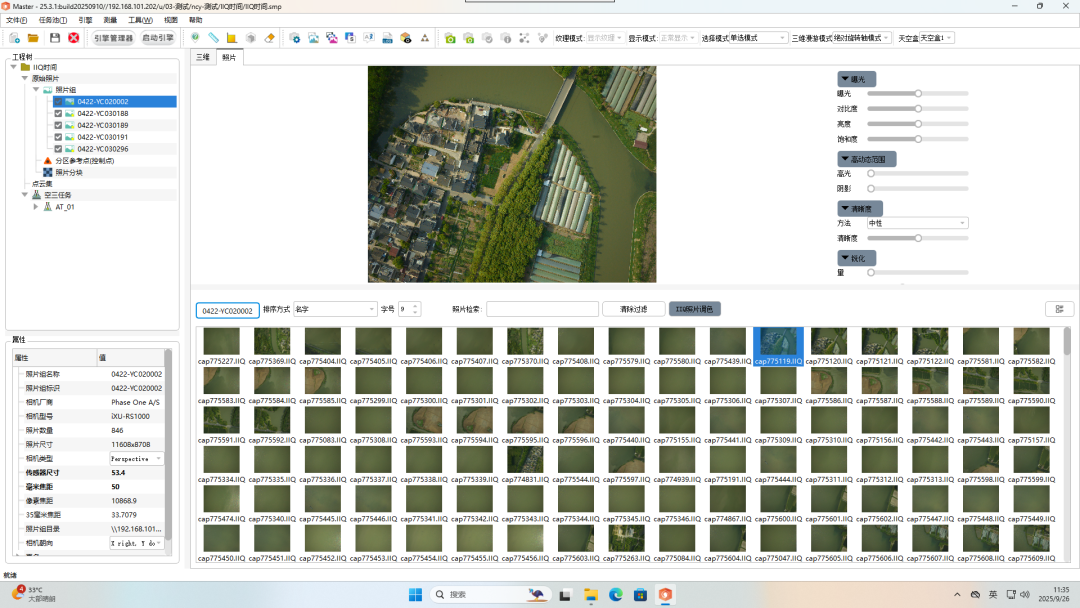This screenshot has width=1080, height=608.
Task: Open the 工具 menu
Action: [x=140, y=20]
